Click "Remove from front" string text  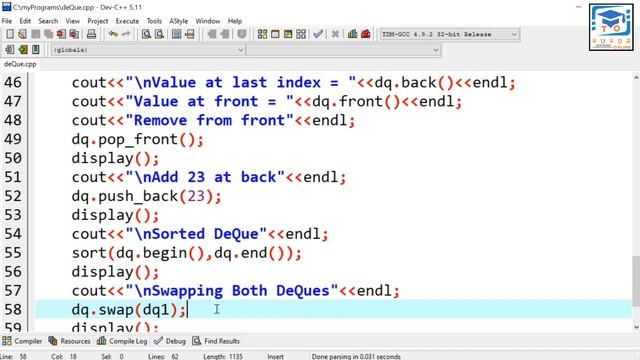(209, 120)
